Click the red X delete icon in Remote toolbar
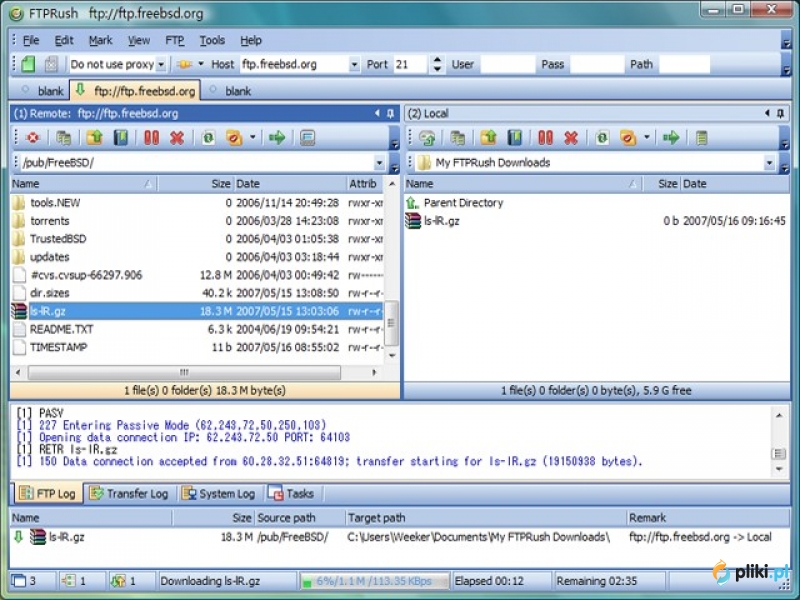The width and height of the screenshot is (800, 600). 177,138
